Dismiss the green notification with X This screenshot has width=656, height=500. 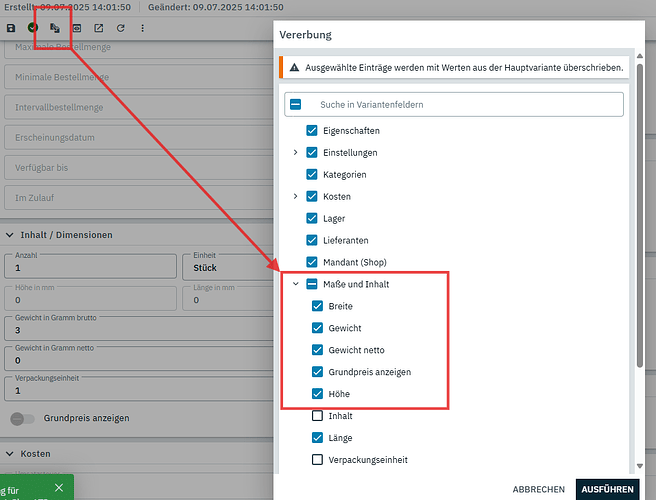coord(58,488)
